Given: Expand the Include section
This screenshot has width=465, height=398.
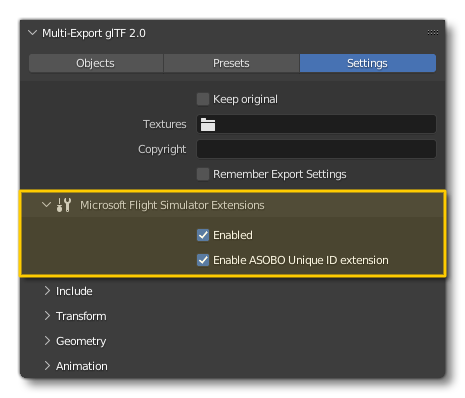Looking at the screenshot, I should [47, 291].
